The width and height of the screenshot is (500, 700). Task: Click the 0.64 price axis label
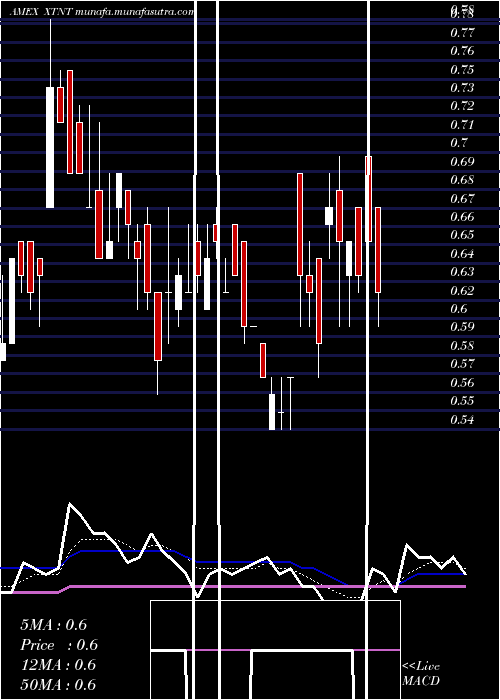(x=462, y=254)
